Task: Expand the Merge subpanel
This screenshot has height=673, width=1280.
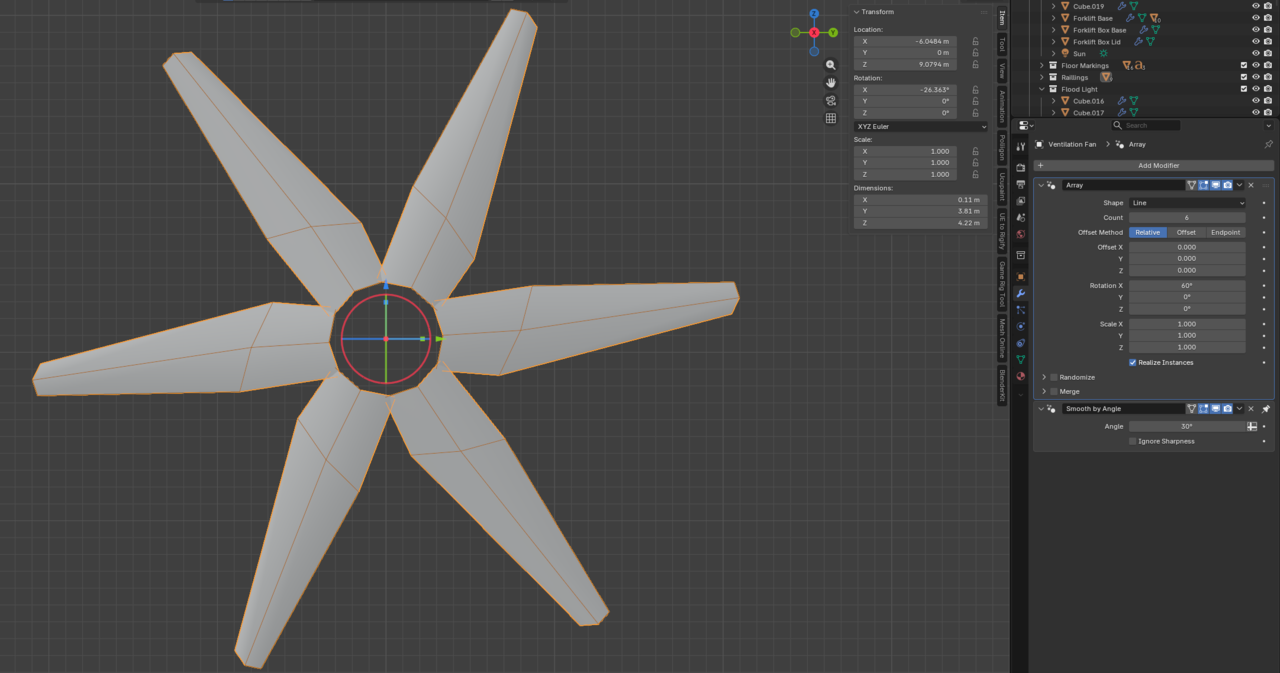Action: pos(1044,391)
